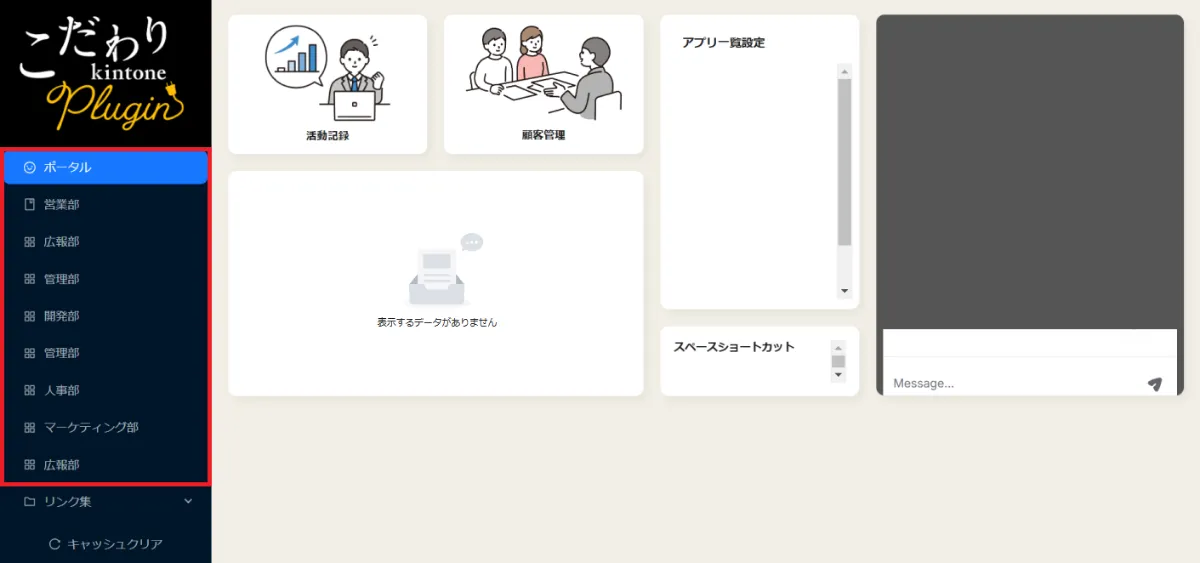Click the Message input field

1013,383
